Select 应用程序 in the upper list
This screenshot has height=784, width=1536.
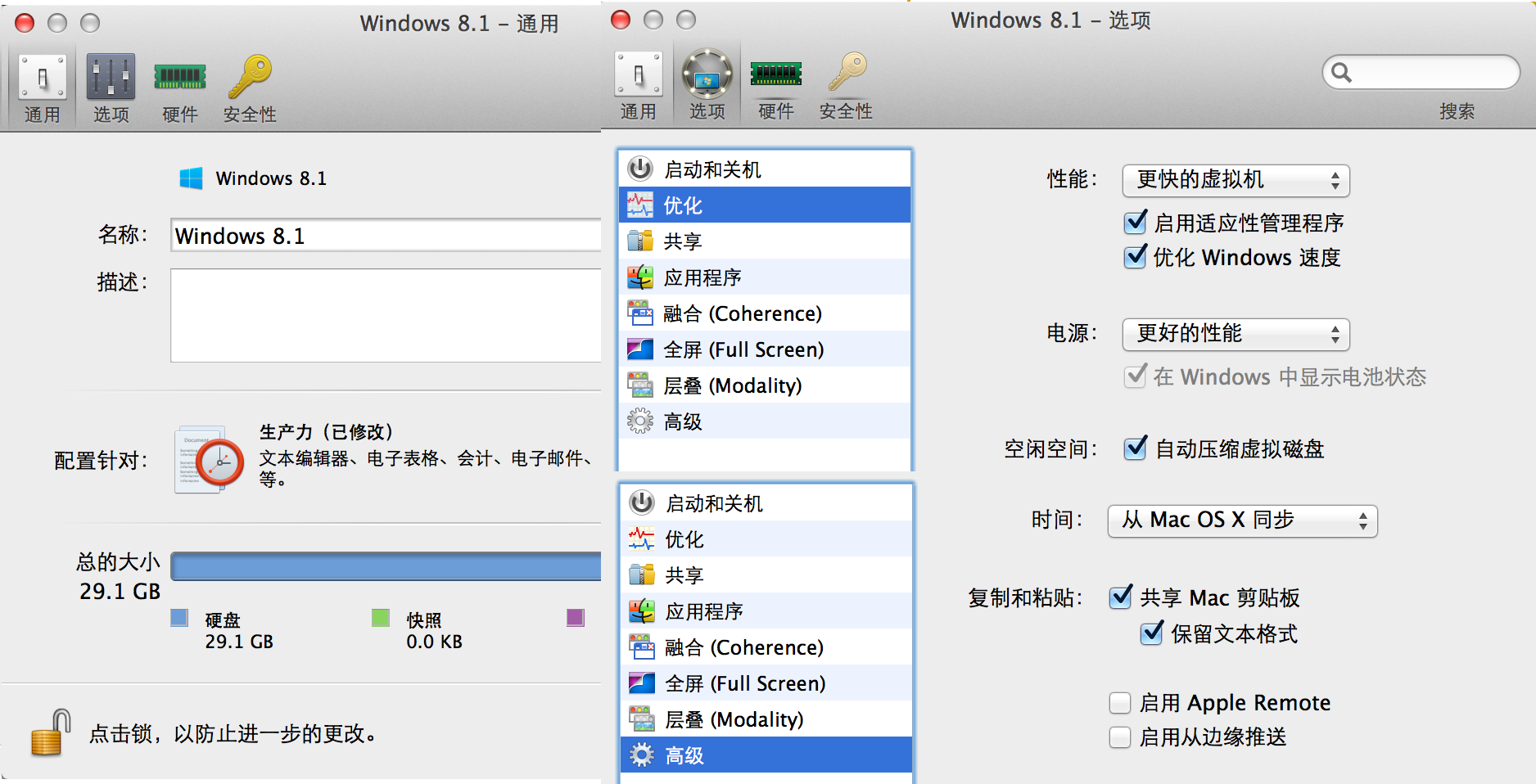coord(765,277)
